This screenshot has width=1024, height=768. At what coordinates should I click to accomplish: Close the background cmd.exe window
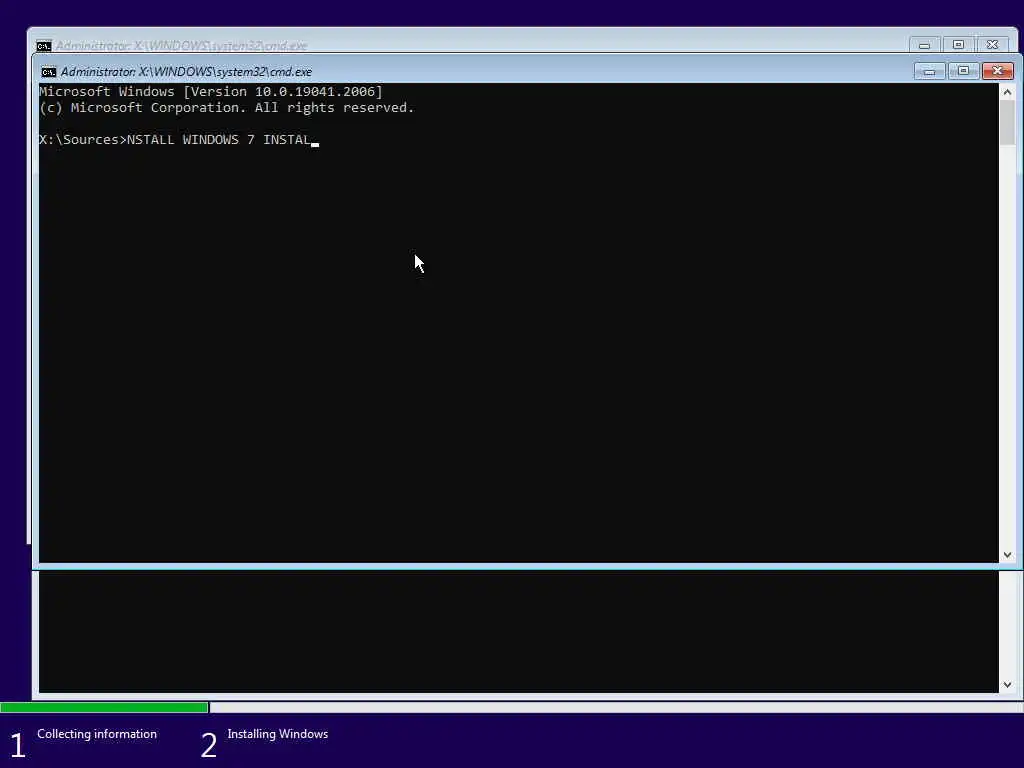click(x=992, y=44)
